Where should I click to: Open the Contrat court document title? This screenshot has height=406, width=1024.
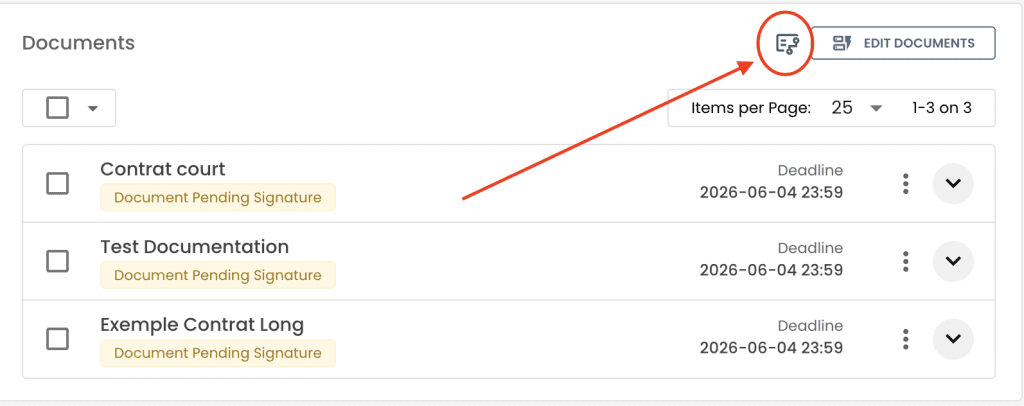(x=163, y=169)
